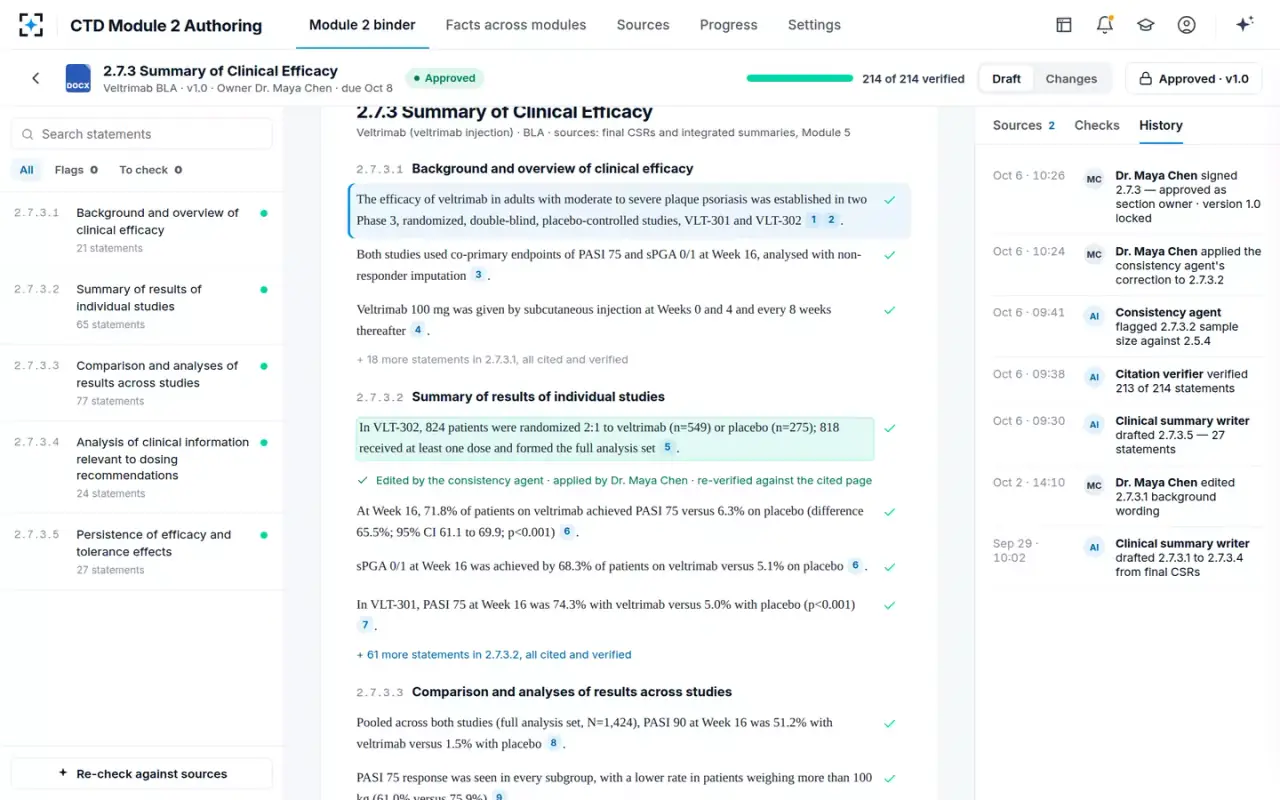The height and width of the screenshot is (800, 1280).
Task: Switch to the Checks panel tab
Action: pyautogui.click(x=1097, y=125)
